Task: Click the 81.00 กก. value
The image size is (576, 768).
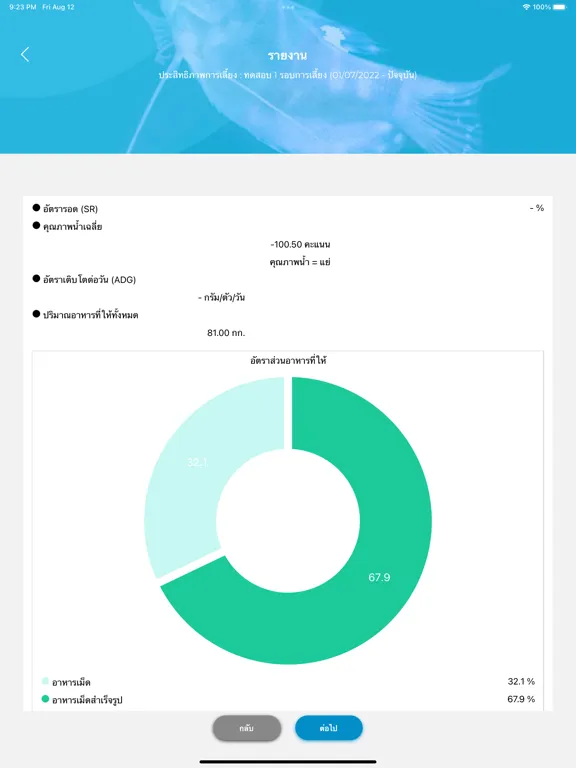Action: coord(226,333)
